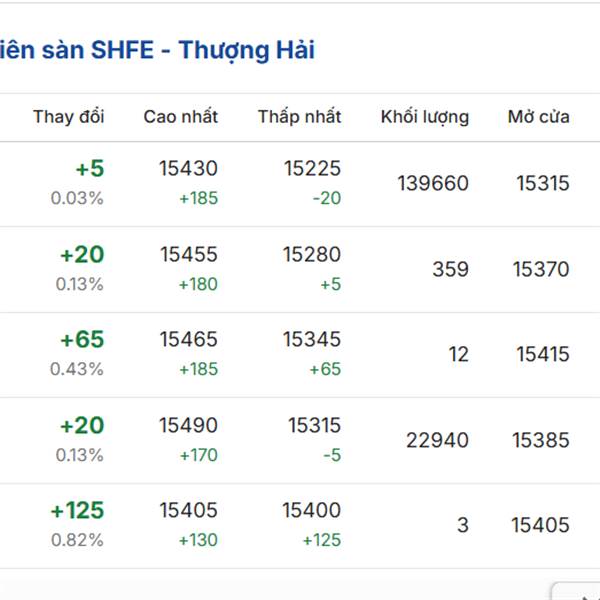600x600 pixels.
Task: Sort by the Thay đổi column header
Action: 68,117
